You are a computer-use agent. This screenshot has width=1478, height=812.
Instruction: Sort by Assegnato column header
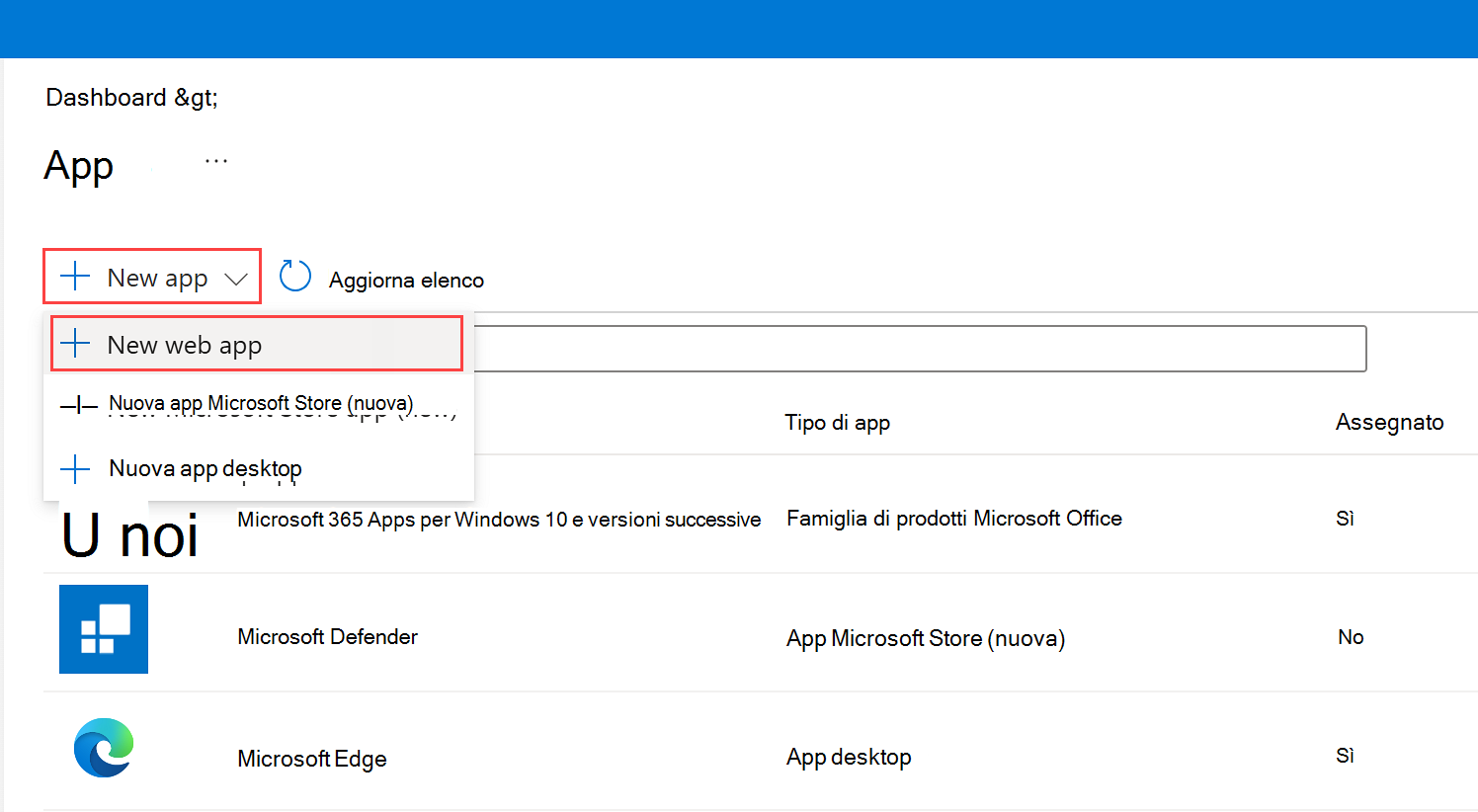tap(1389, 422)
